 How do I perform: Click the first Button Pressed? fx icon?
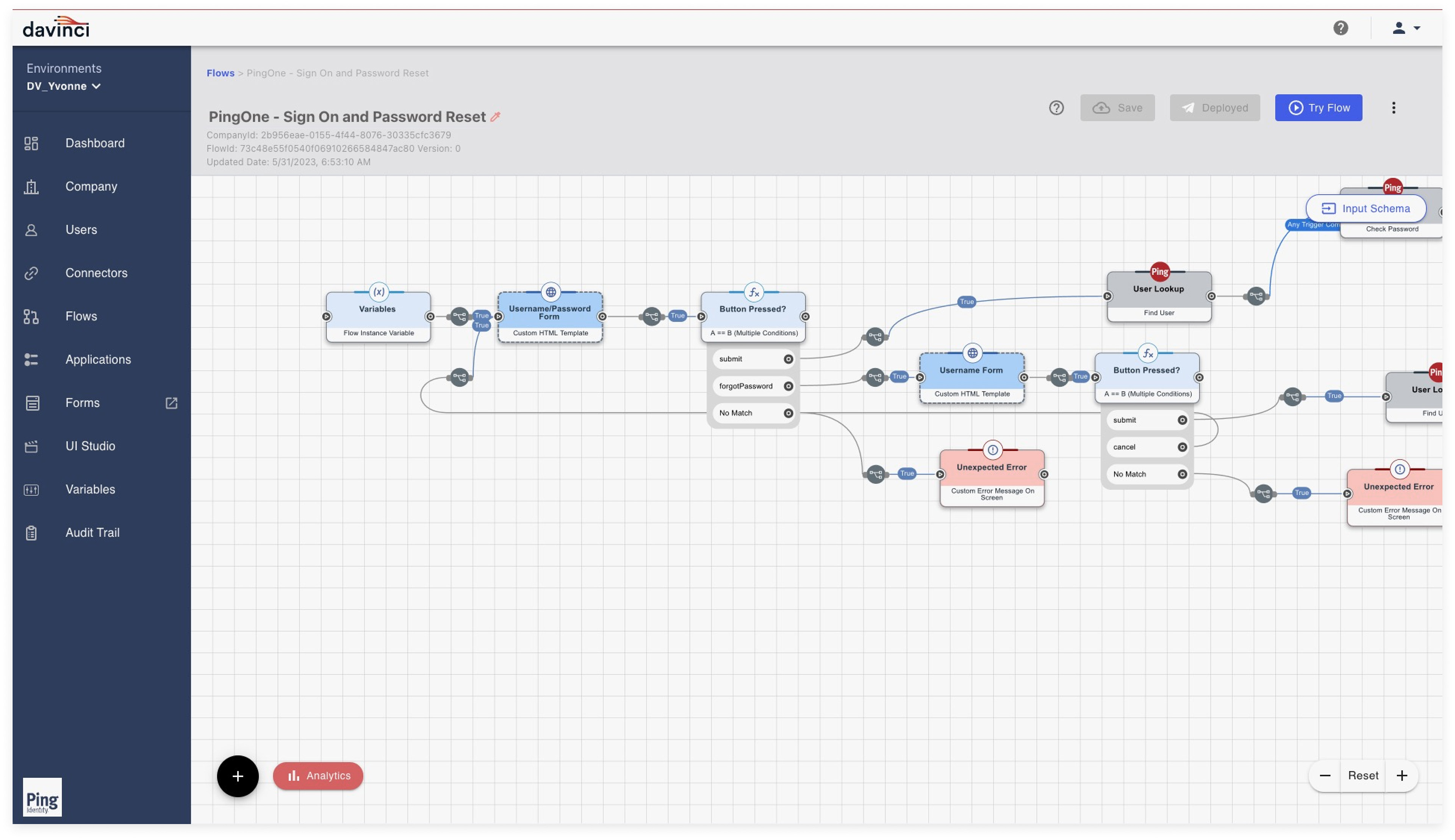(x=754, y=293)
